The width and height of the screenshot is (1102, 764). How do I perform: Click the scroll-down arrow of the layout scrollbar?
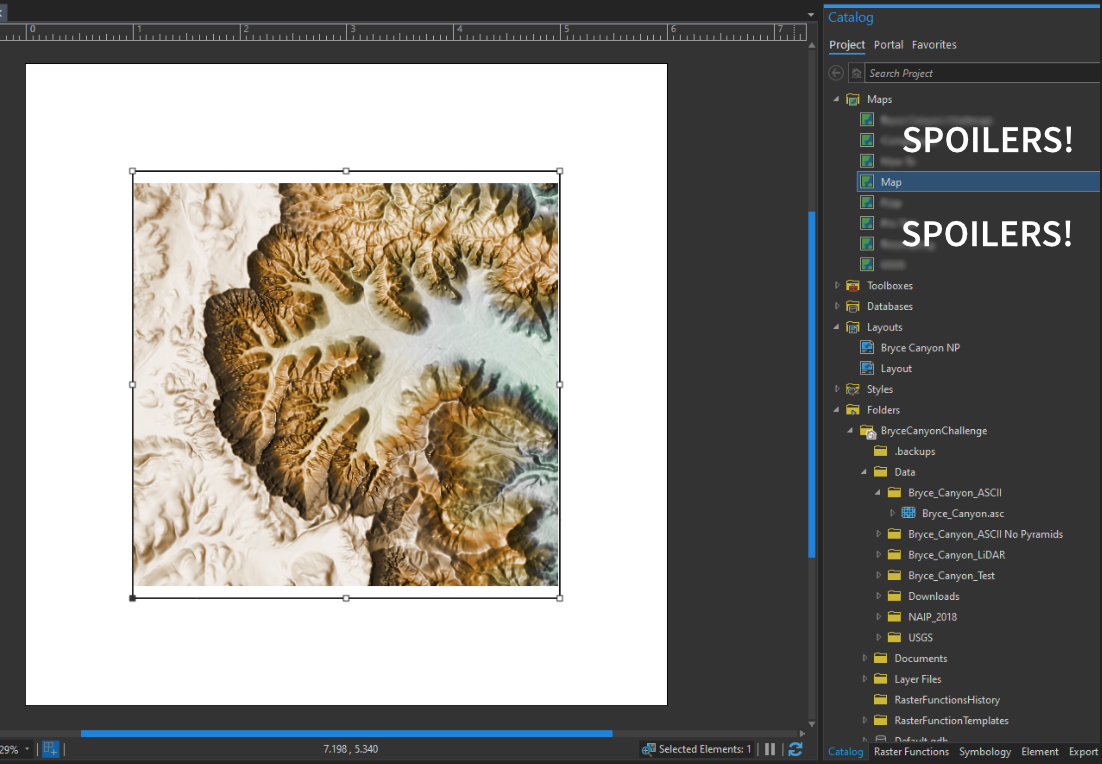click(812, 723)
